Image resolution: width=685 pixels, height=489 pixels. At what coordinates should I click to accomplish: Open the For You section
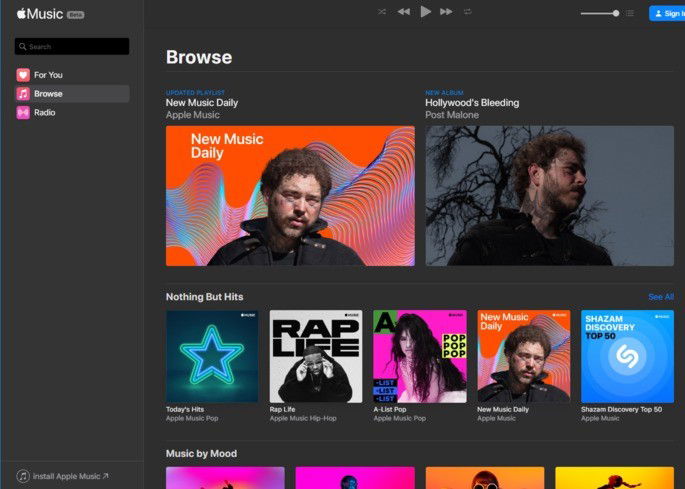click(x=72, y=75)
